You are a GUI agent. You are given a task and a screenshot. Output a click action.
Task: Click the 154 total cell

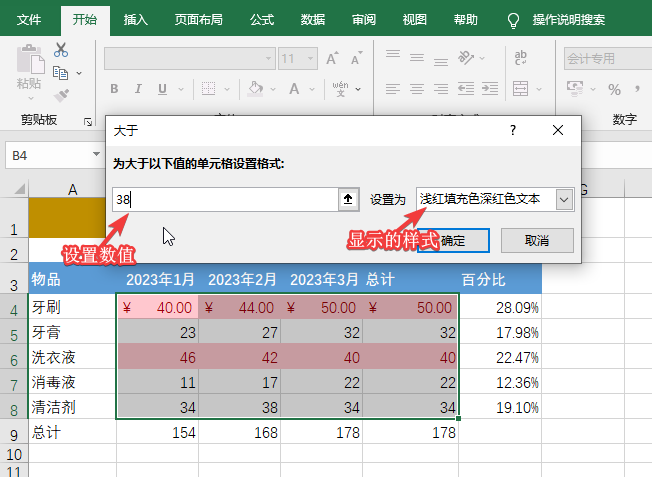(157, 433)
